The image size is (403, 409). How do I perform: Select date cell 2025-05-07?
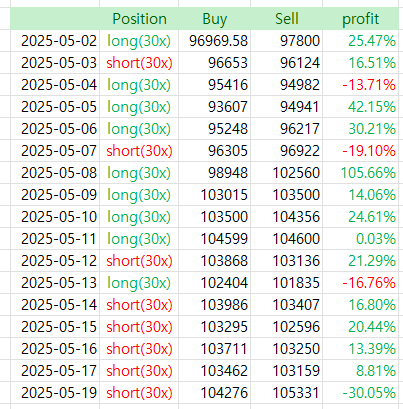tap(55, 151)
